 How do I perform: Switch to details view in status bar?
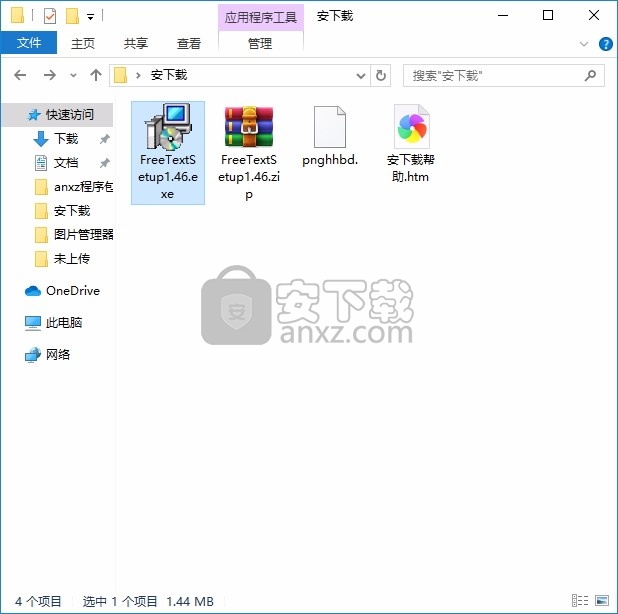click(x=581, y=601)
